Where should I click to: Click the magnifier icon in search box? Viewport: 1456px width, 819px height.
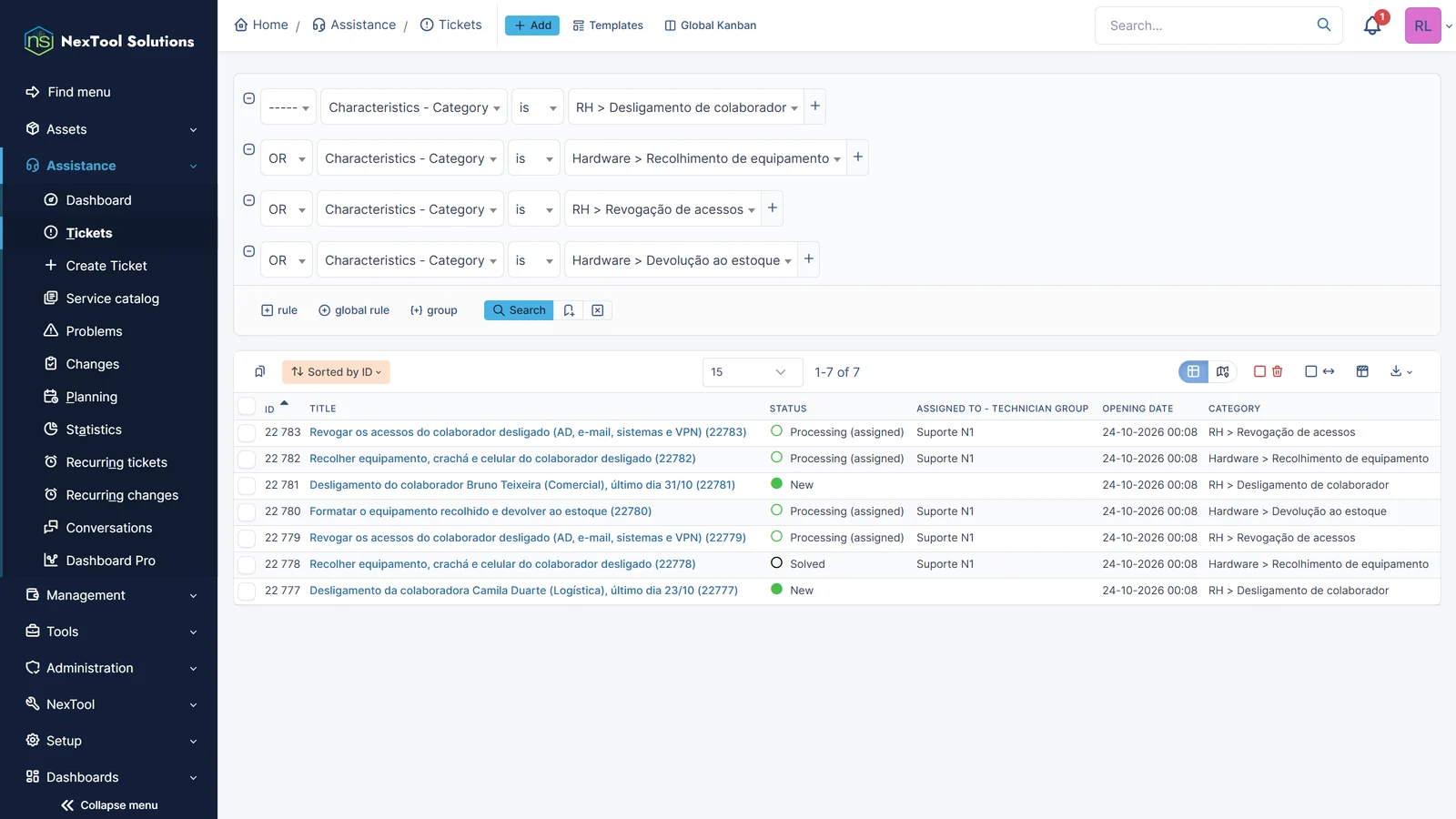click(1324, 25)
